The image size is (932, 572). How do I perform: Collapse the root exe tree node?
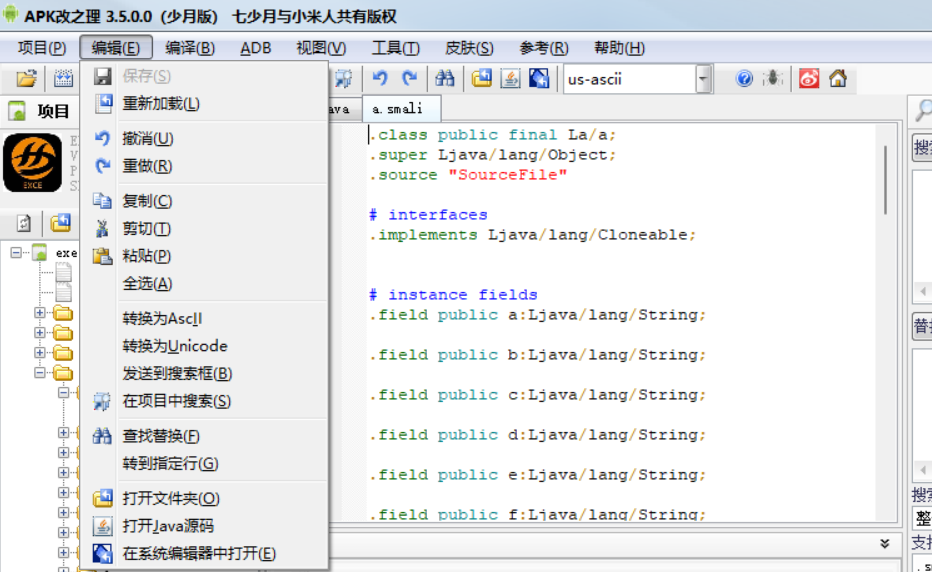16,253
